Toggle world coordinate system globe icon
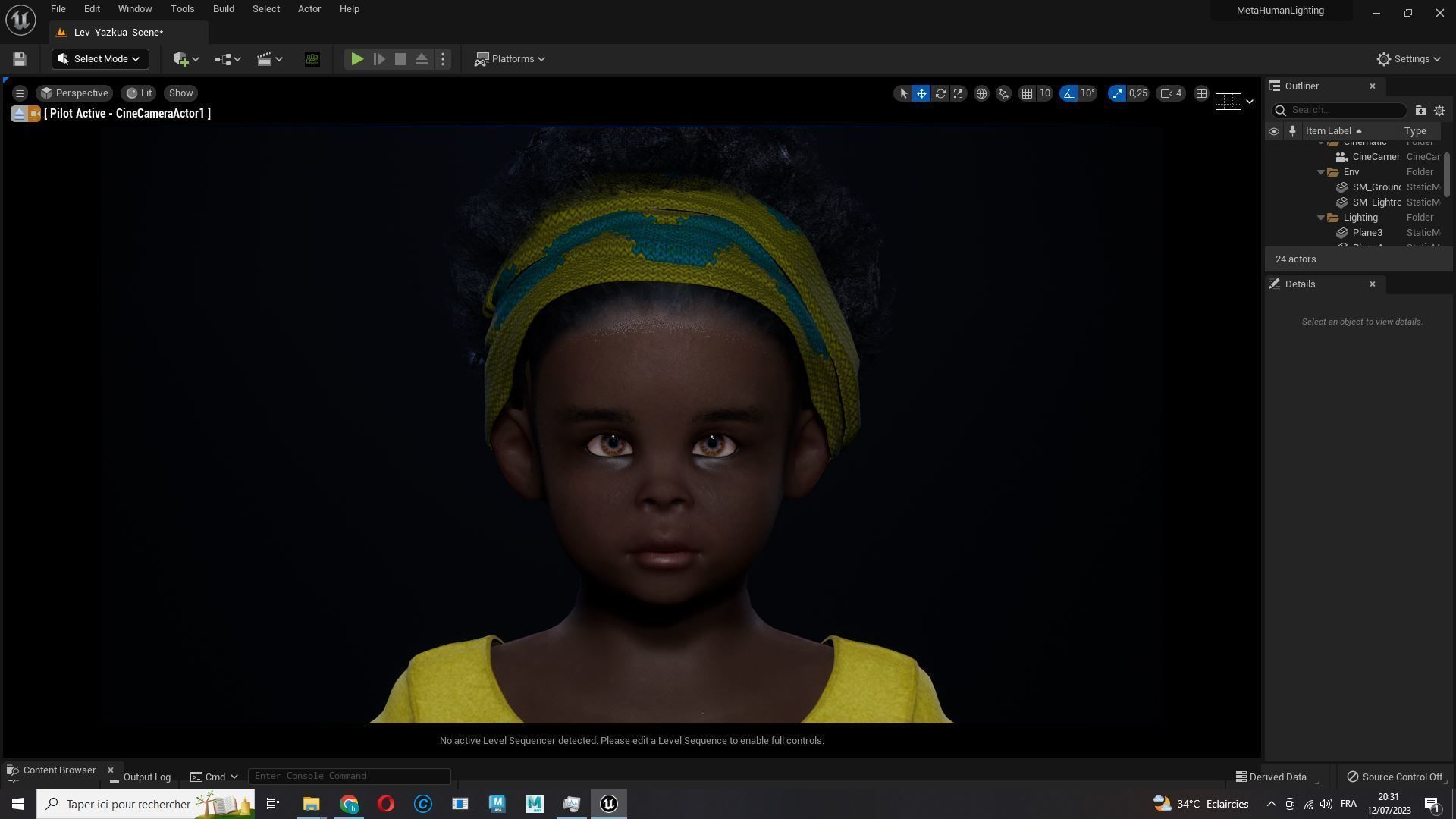The width and height of the screenshot is (1456, 819). [981, 93]
